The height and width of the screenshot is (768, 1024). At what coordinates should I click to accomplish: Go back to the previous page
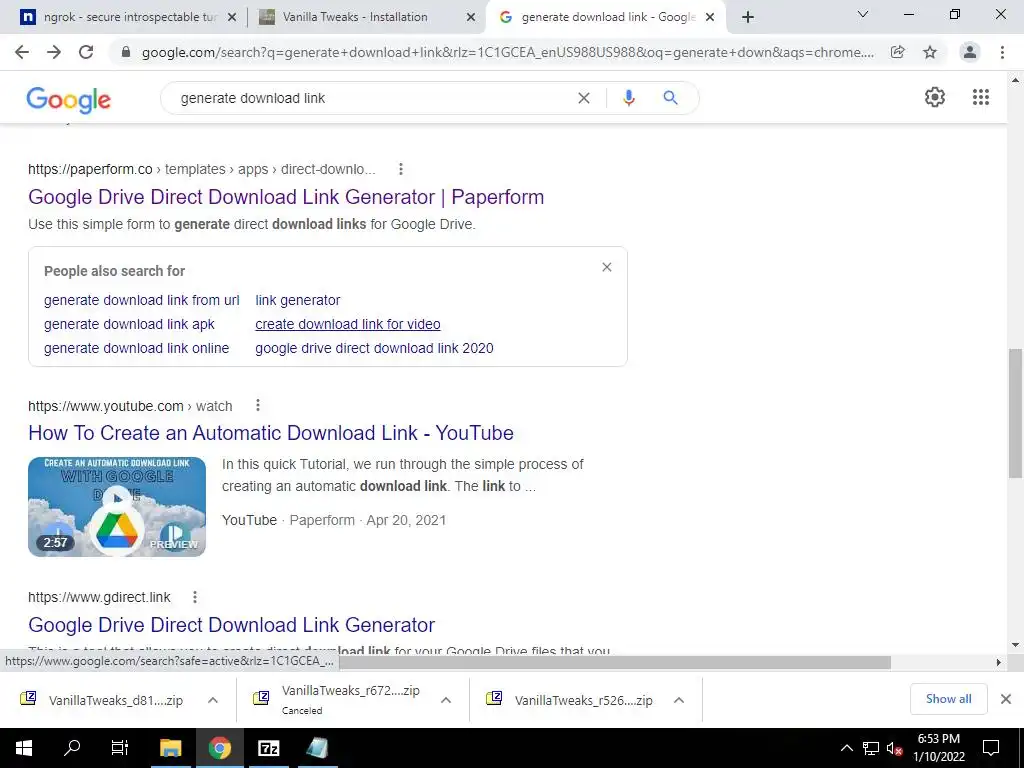(x=22, y=52)
